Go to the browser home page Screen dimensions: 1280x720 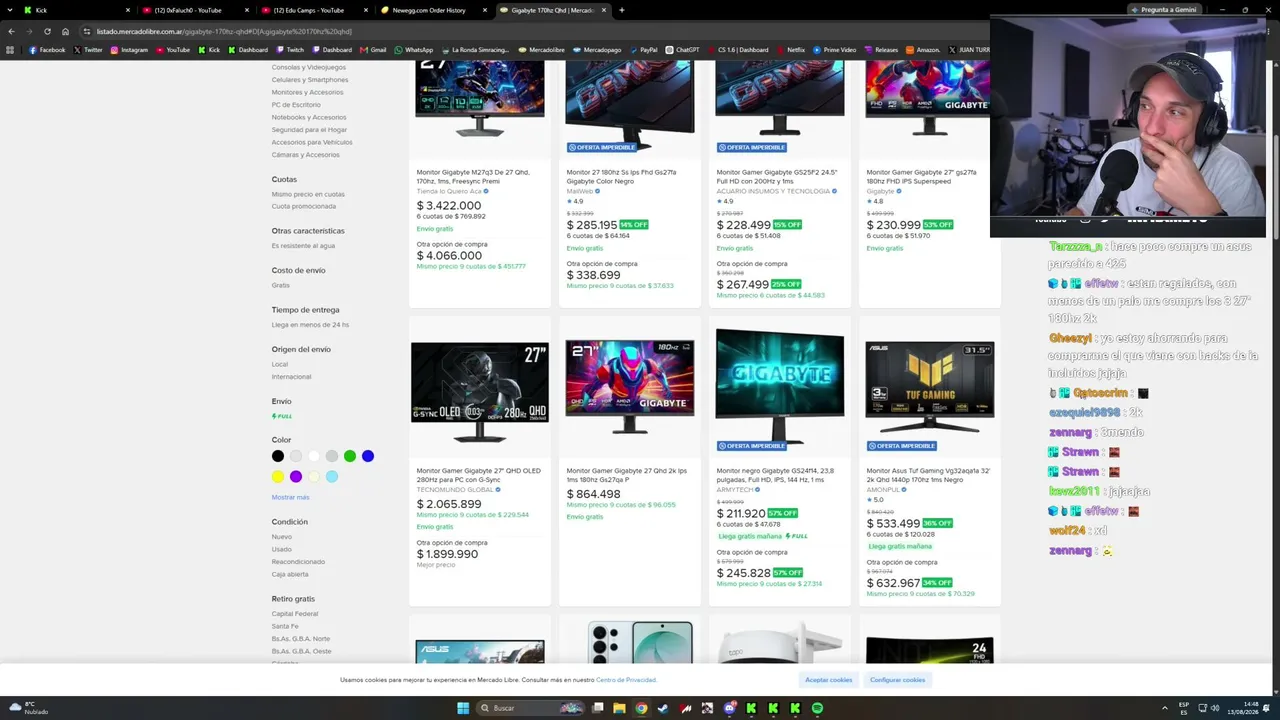(65, 31)
